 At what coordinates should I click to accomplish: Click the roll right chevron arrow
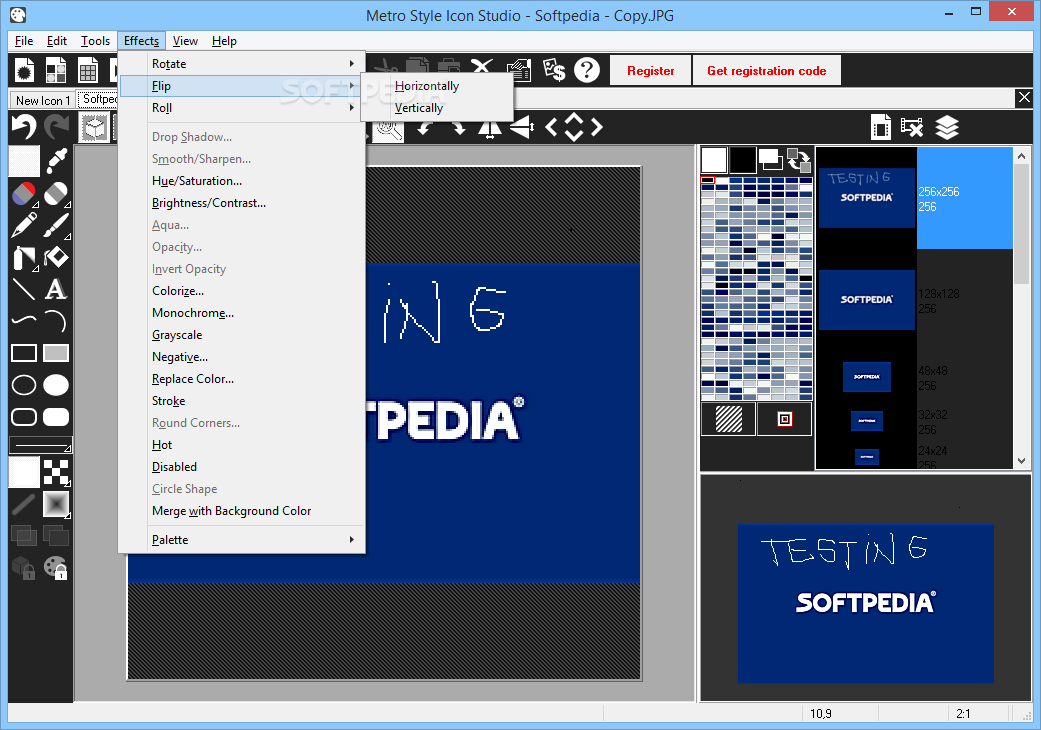pos(597,127)
